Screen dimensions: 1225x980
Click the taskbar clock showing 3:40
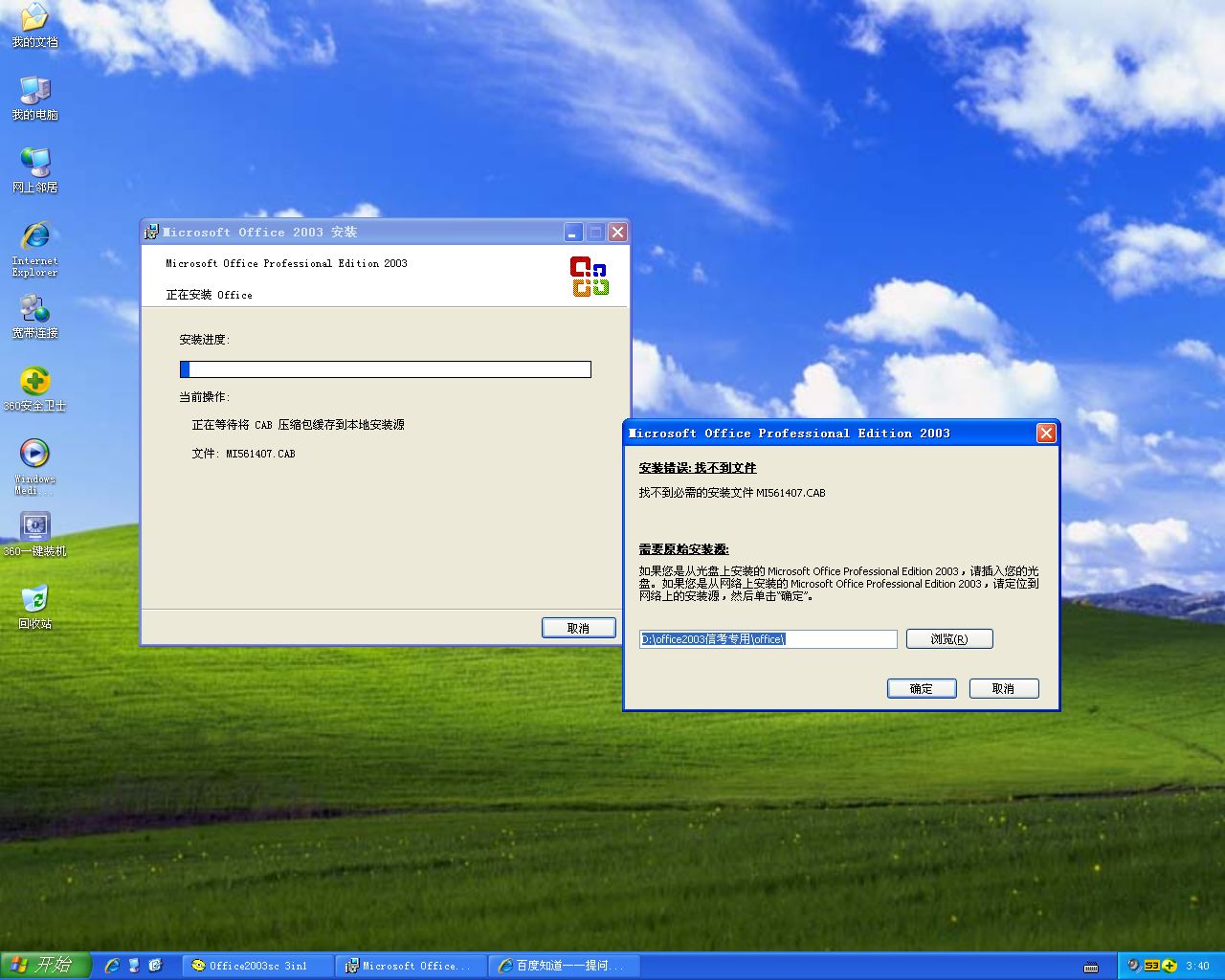(1197, 967)
